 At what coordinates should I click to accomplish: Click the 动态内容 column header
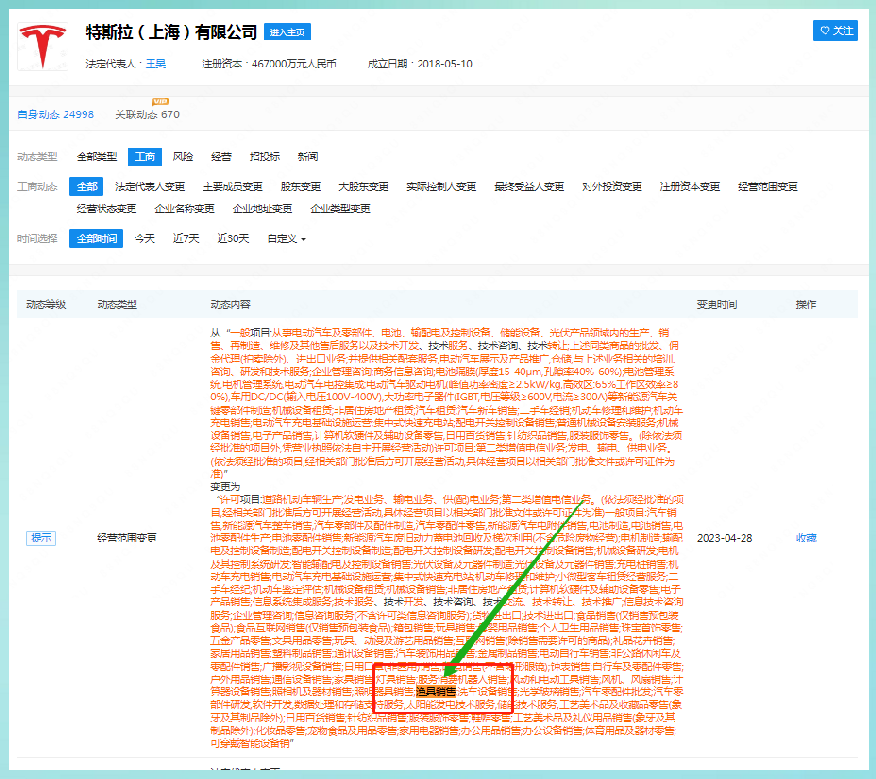[x=230, y=305]
